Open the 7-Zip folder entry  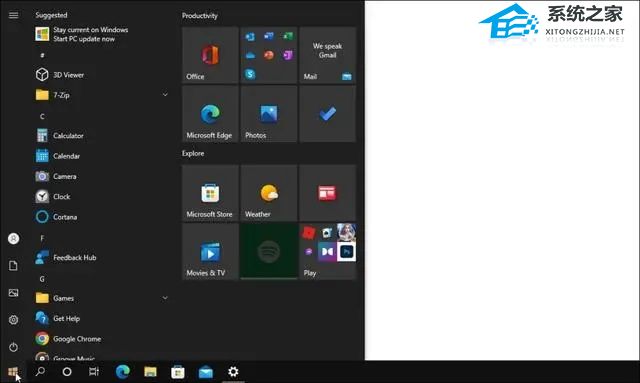[x=101, y=95]
